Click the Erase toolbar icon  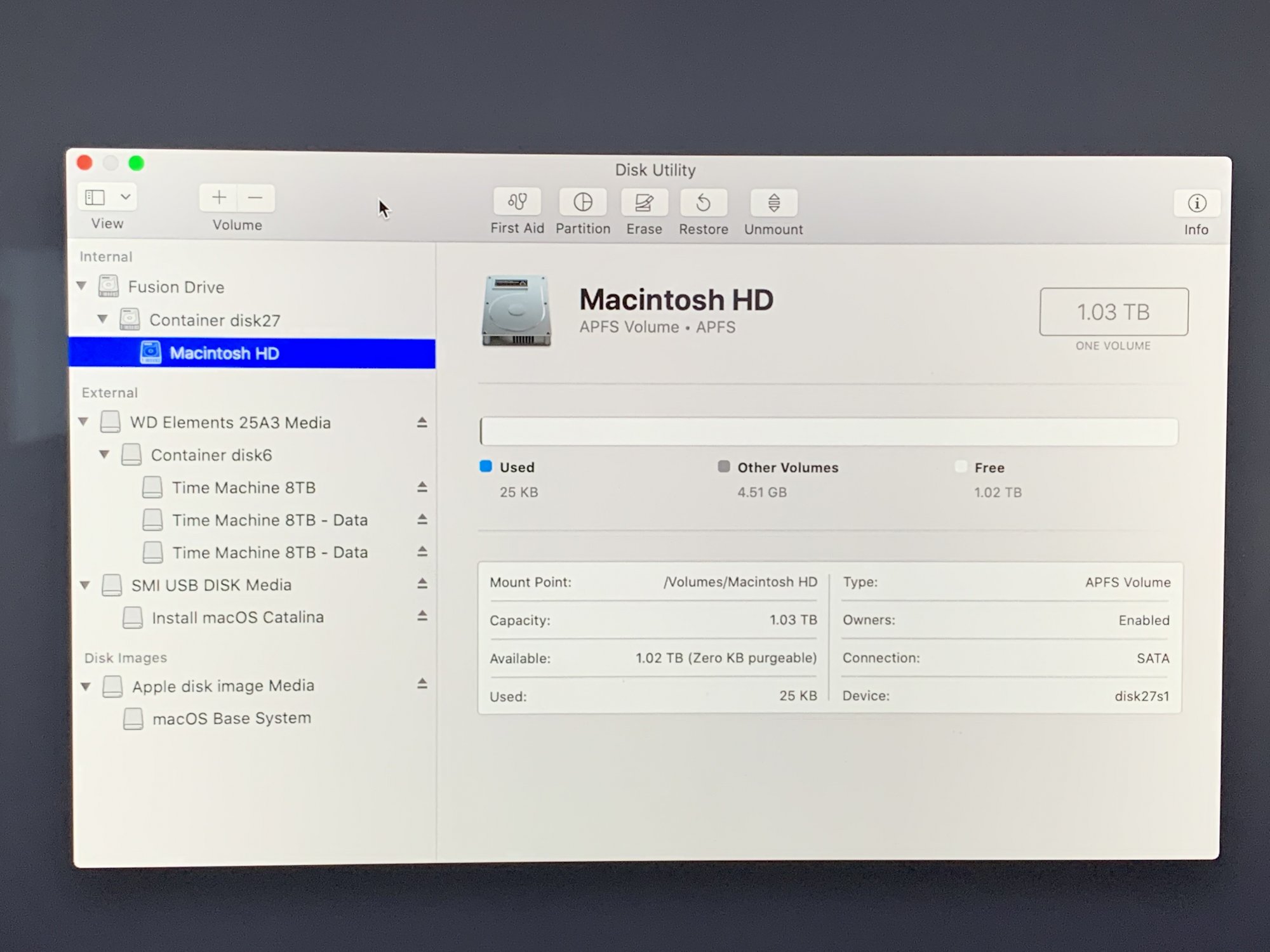point(644,203)
